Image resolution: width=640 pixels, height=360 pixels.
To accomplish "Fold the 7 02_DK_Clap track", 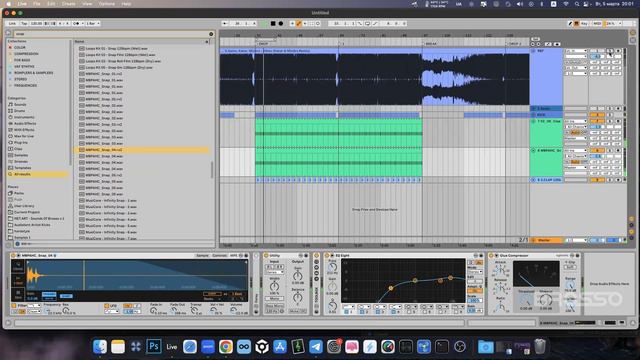I will [533, 121].
